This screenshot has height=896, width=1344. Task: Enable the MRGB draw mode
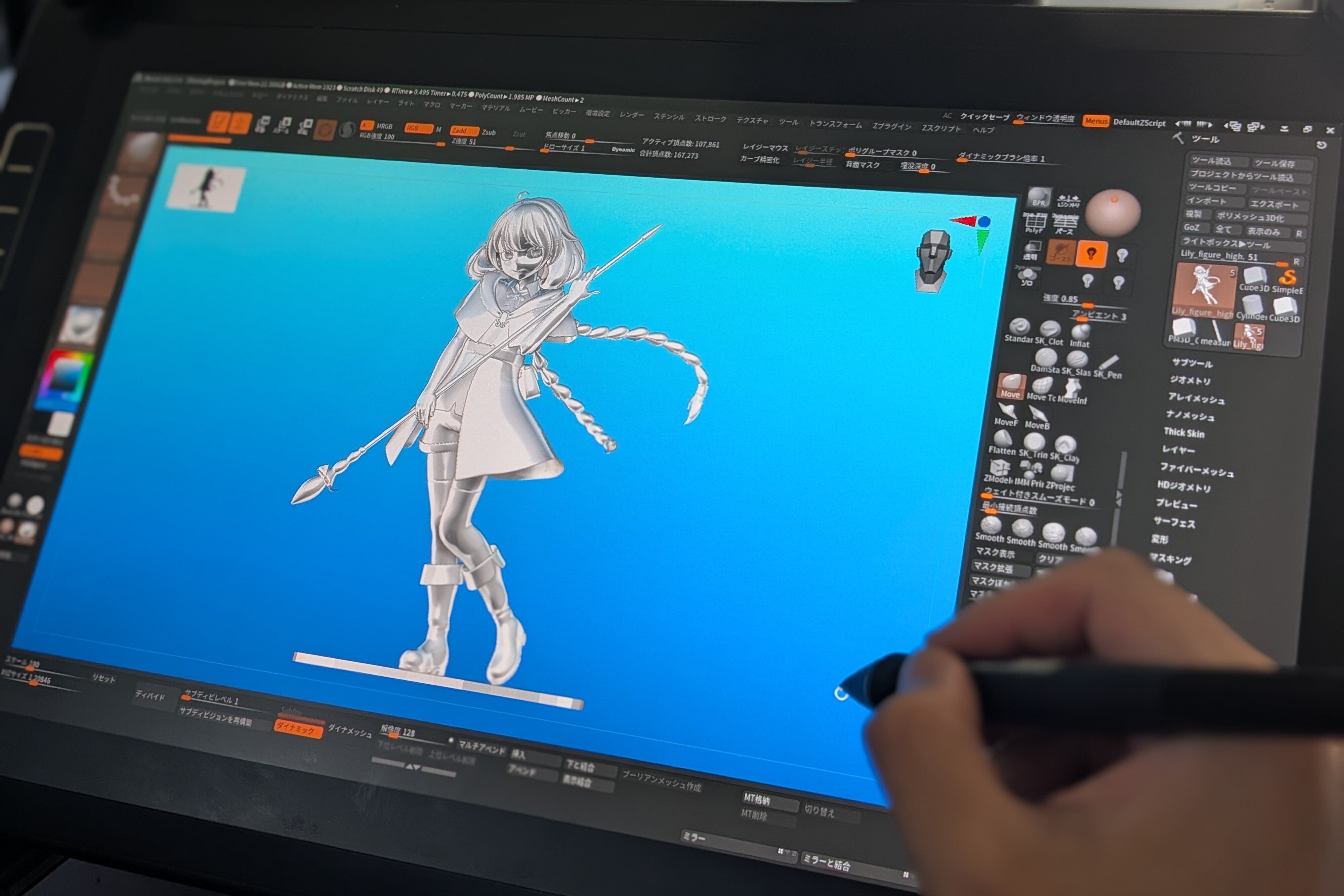point(384,126)
